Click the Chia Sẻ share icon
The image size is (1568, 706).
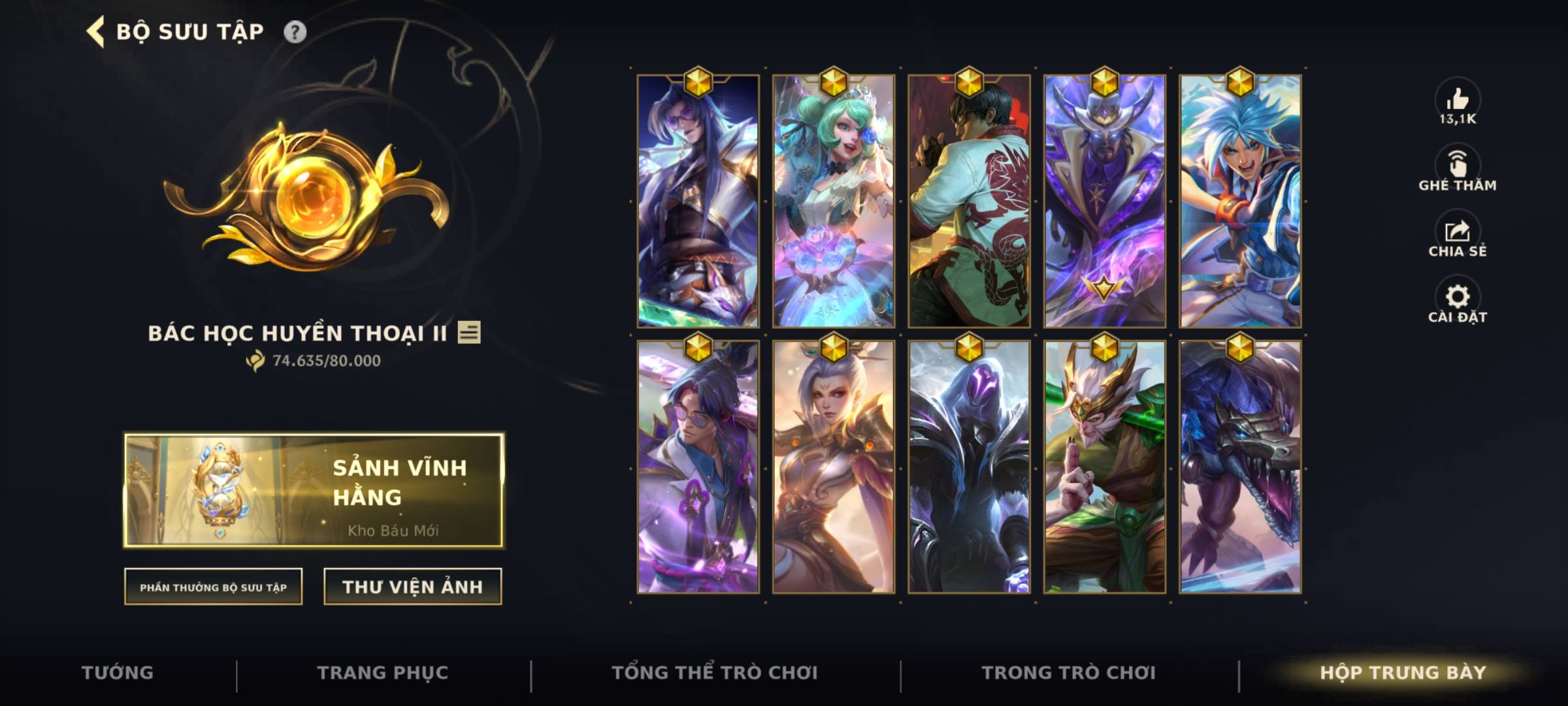tap(1457, 230)
